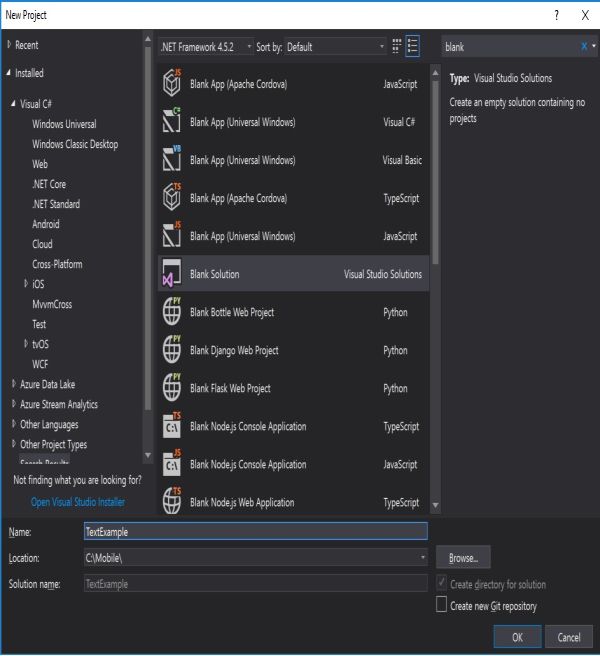Click the Blank App (Universal Windows) Visual C# icon
600x656 pixels.
coord(172,121)
